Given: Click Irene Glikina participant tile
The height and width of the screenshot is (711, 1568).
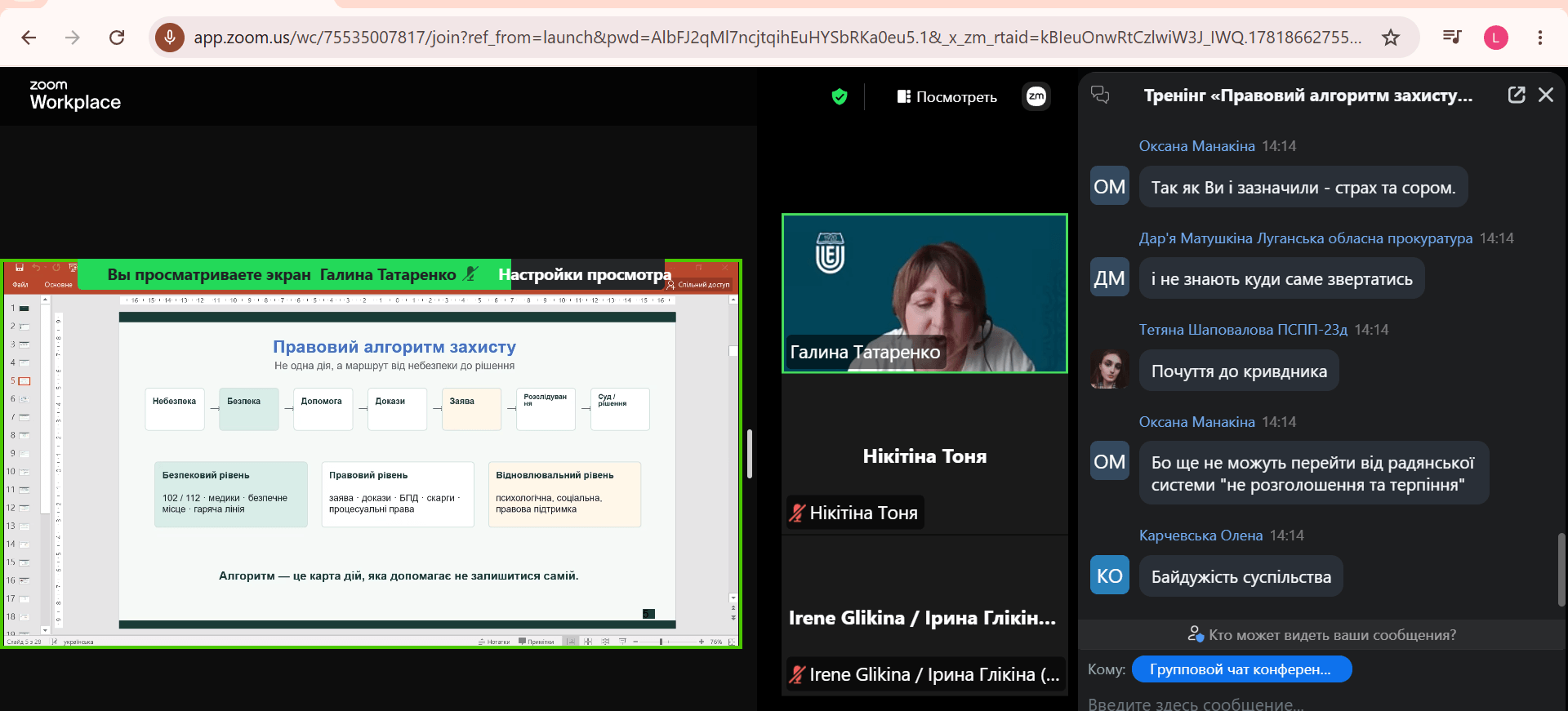Looking at the screenshot, I should pyautogui.click(x=924, y=616).
